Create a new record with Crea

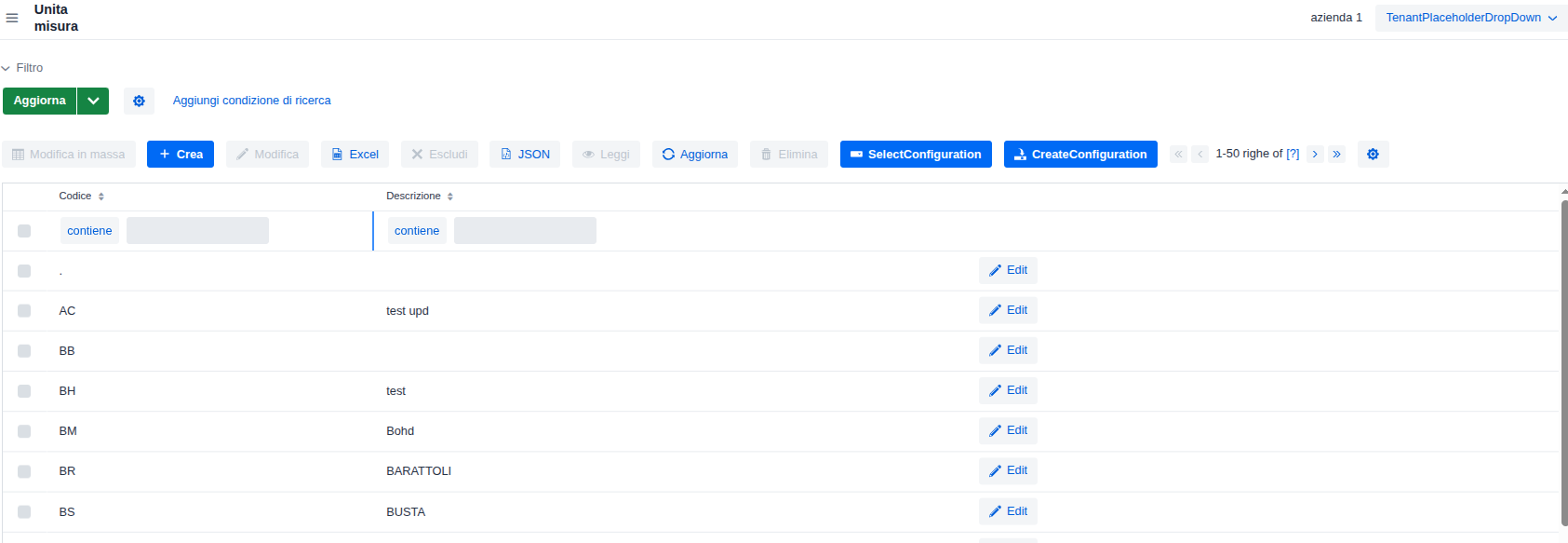click(181, 155)
